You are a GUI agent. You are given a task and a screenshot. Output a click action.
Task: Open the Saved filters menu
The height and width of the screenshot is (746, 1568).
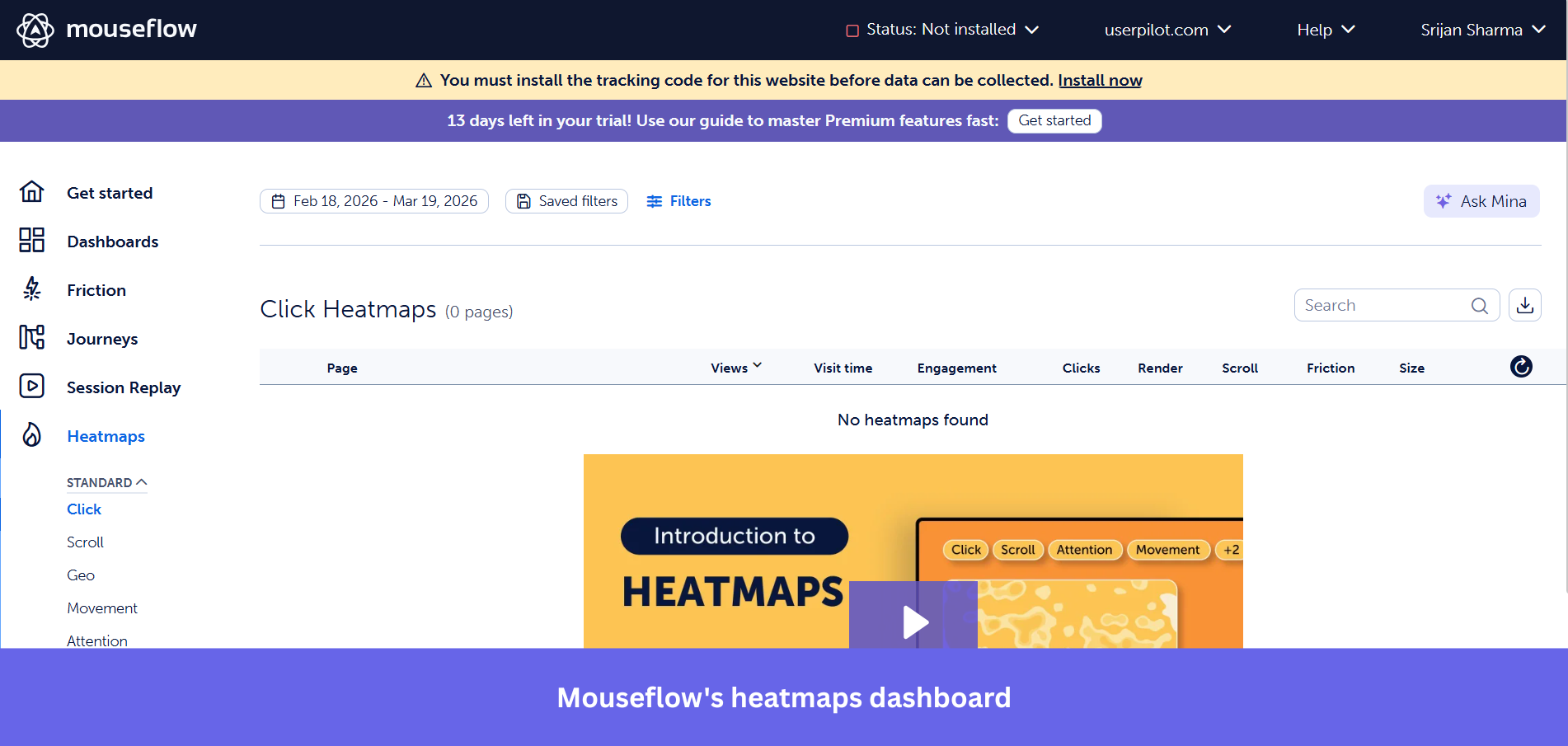click(x=566, y=201)
